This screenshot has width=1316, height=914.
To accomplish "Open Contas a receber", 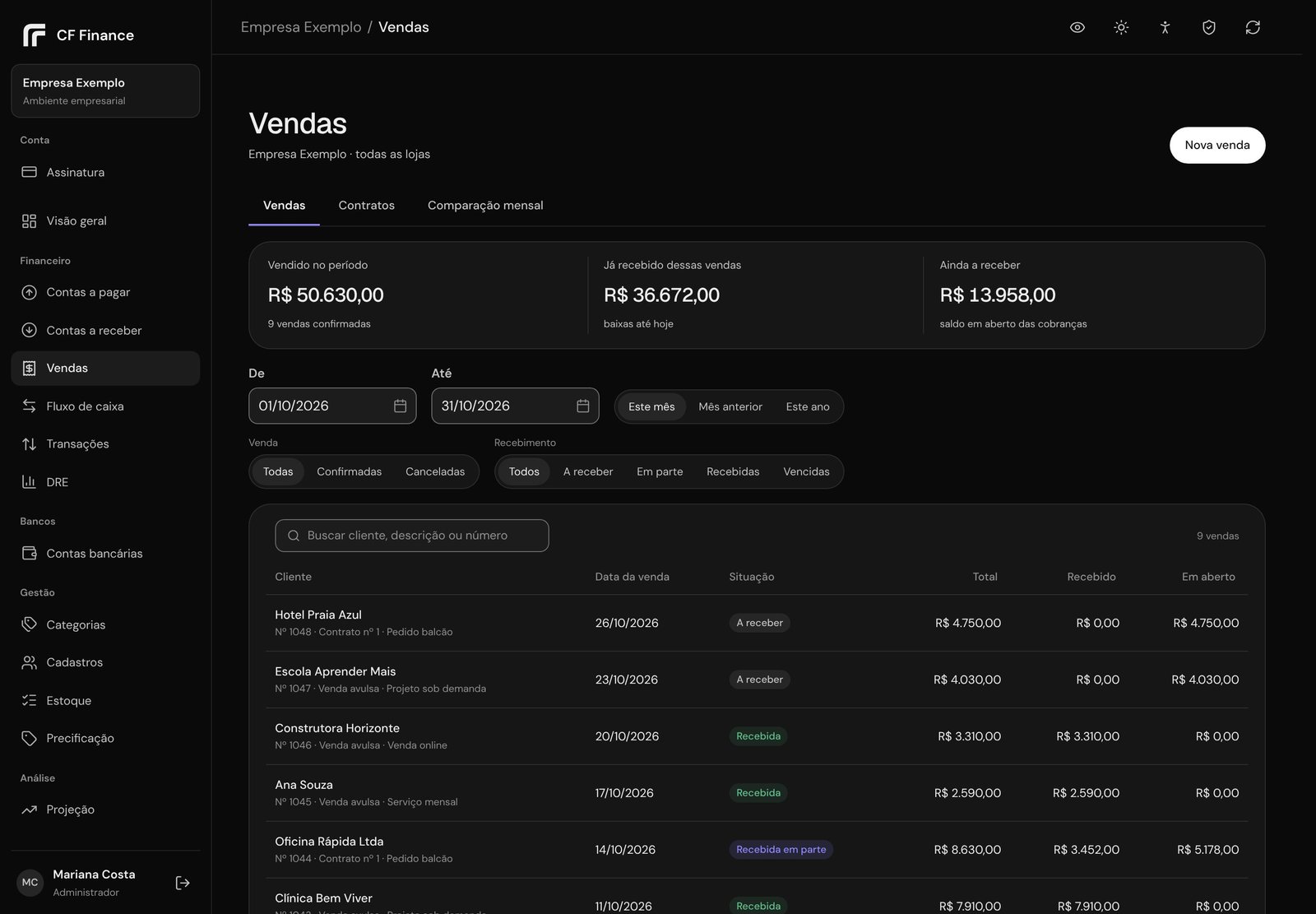I will pos(105,330).
